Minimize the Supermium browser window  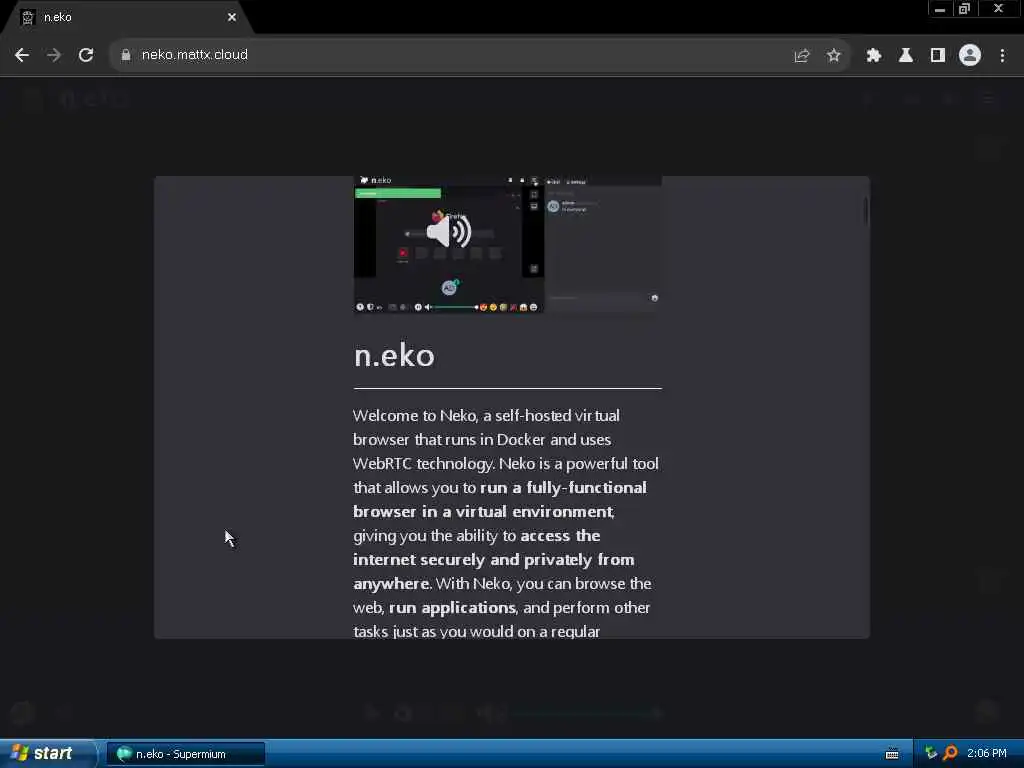[x=940, y=9]
